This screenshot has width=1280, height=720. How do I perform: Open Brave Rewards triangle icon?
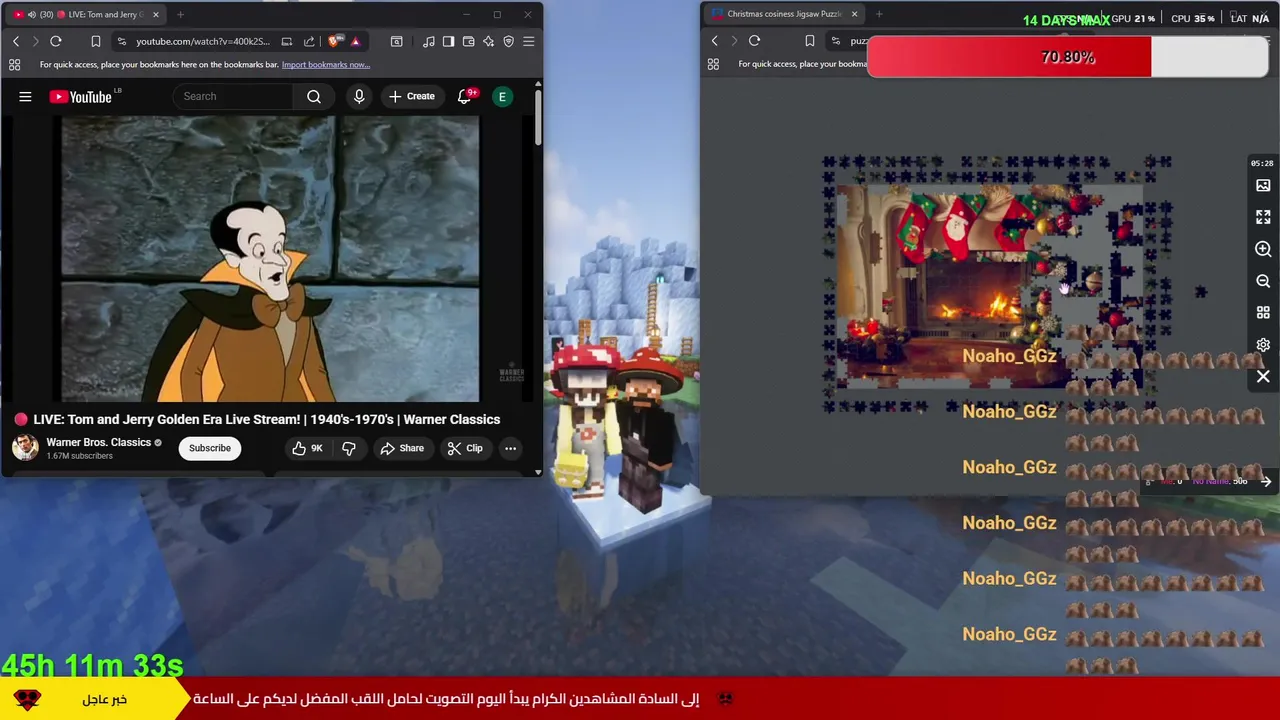tap(355, 41)
